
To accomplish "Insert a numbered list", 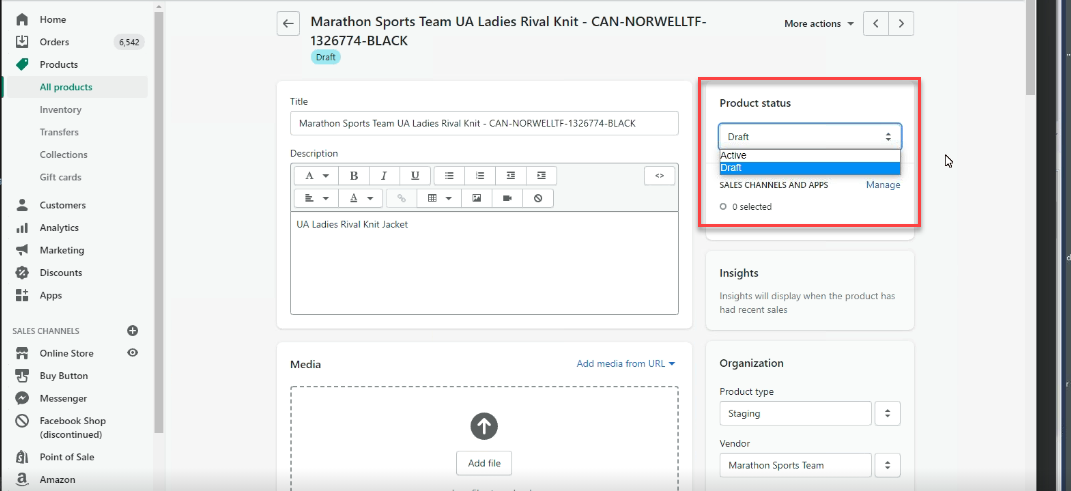I will pyautogui.click(x=480, y=176).
